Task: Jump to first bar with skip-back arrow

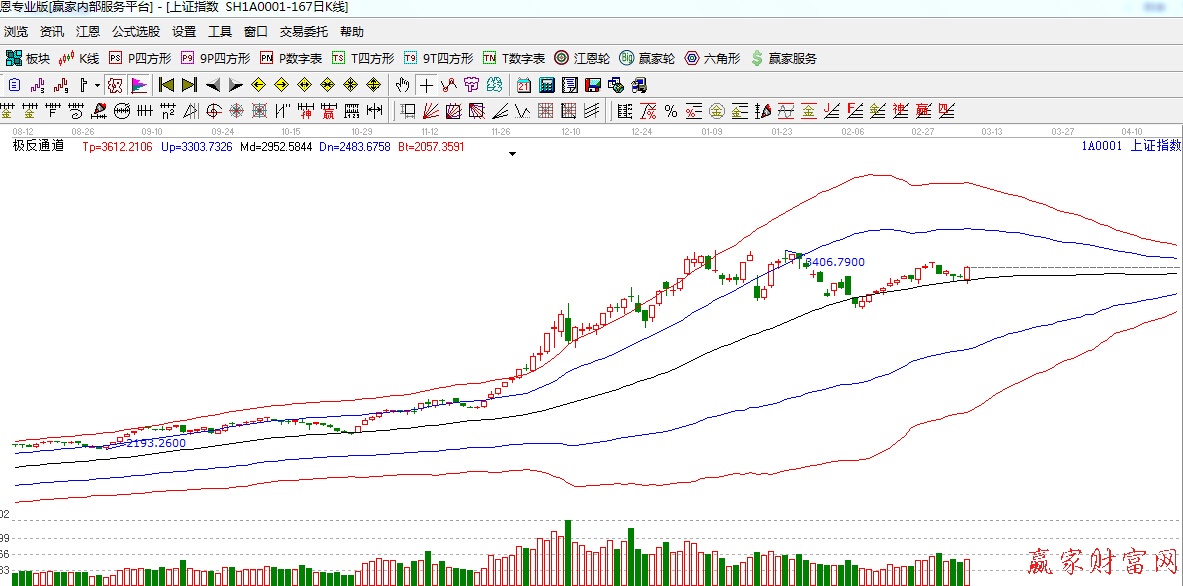Action: point(166,85)
